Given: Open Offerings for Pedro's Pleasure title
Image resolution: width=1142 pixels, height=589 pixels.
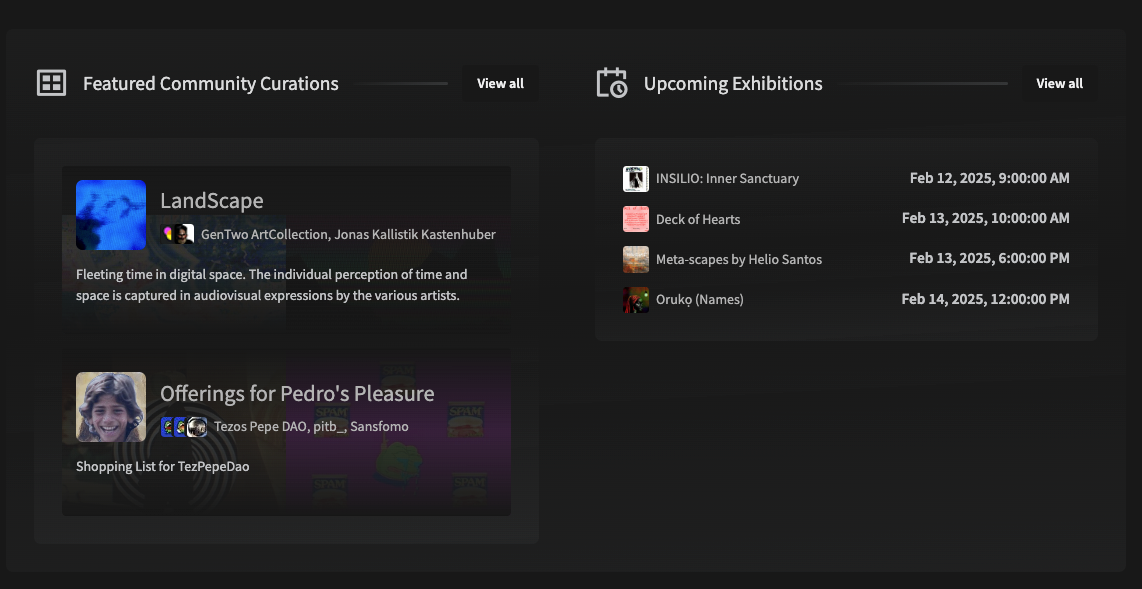Looking at the screenshot, I should click(297, 394).
